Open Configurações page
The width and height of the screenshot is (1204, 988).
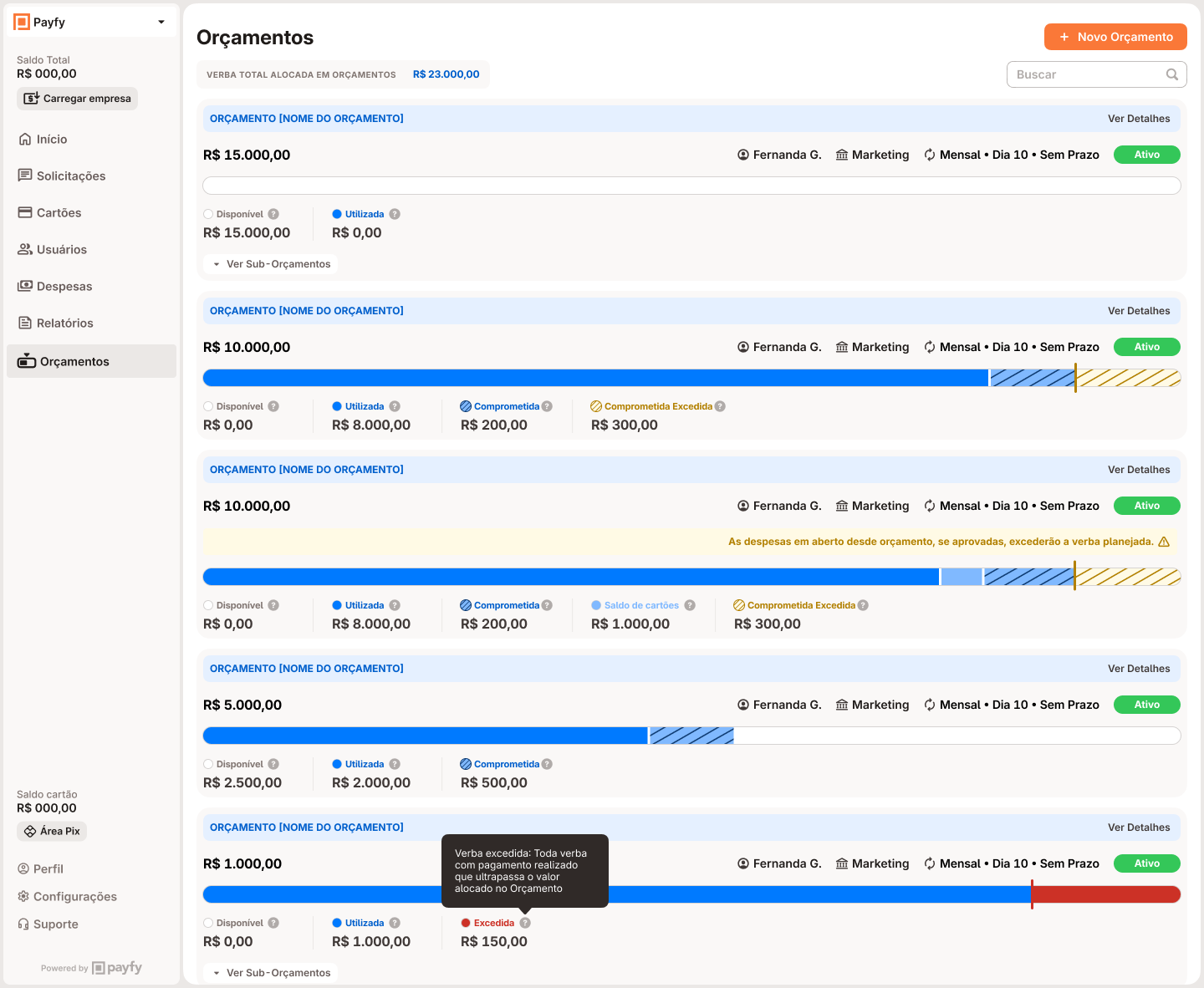pos(67,897)
